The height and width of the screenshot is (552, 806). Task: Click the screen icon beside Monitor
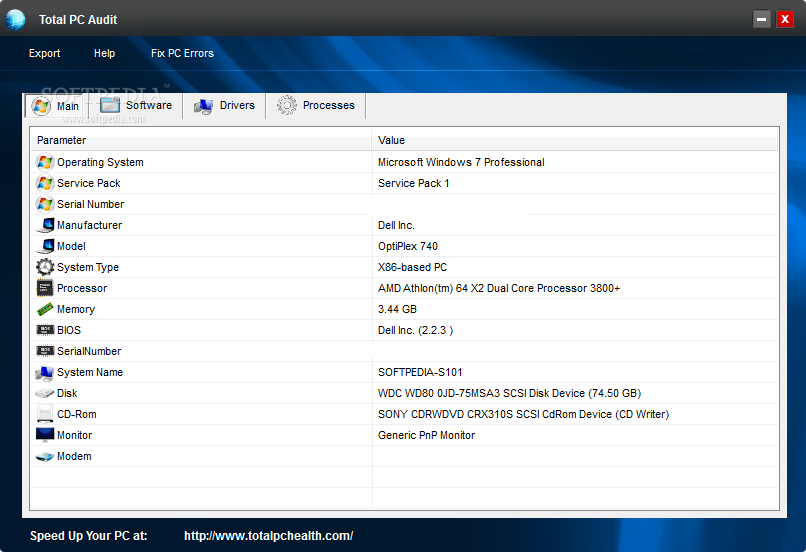tap(45, 435)
